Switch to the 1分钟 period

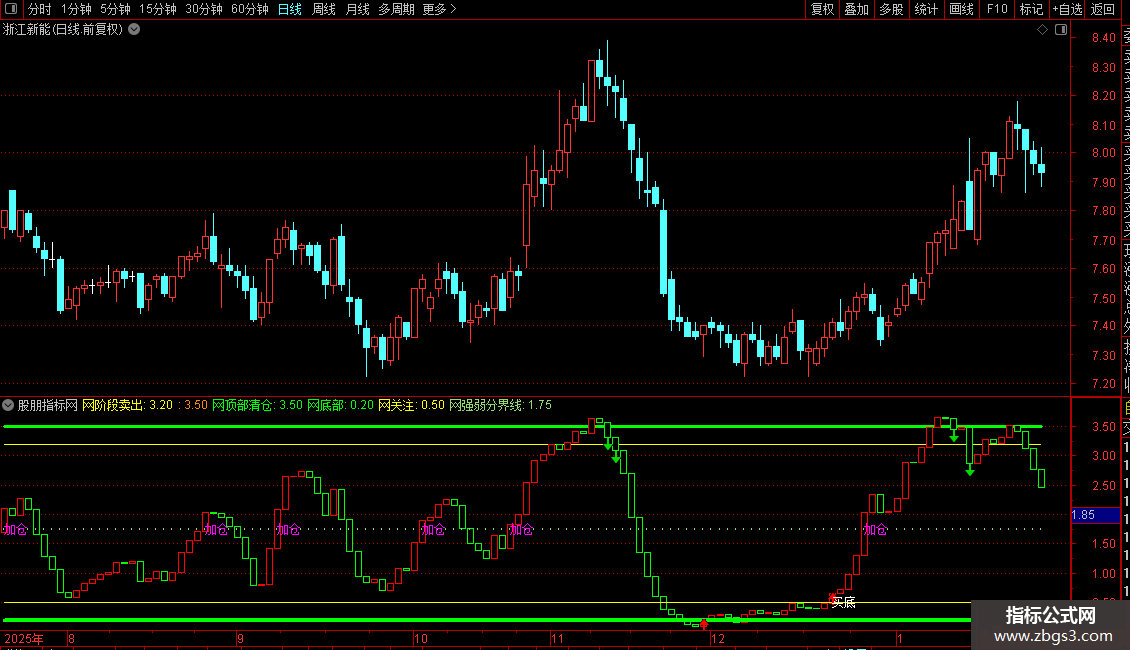pyautogui.click(x=76, y=9)
